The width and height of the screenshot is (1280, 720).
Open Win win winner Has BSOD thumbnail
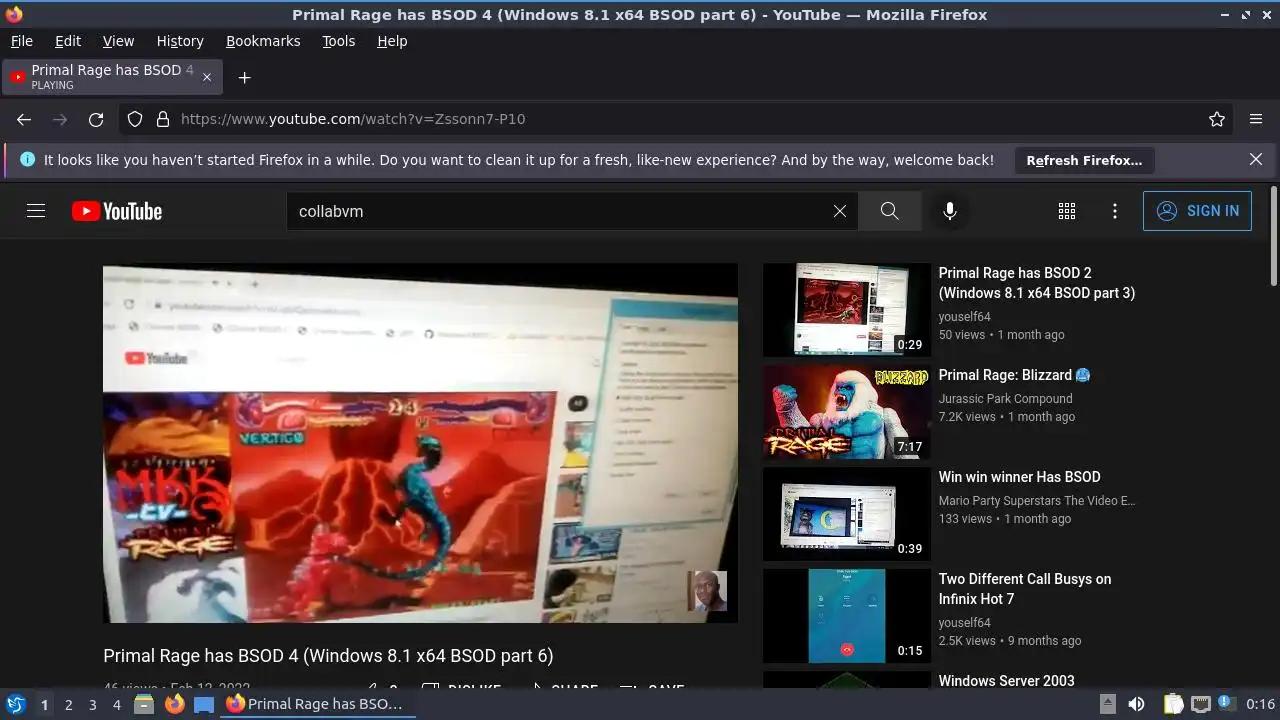tap(847, 514)
